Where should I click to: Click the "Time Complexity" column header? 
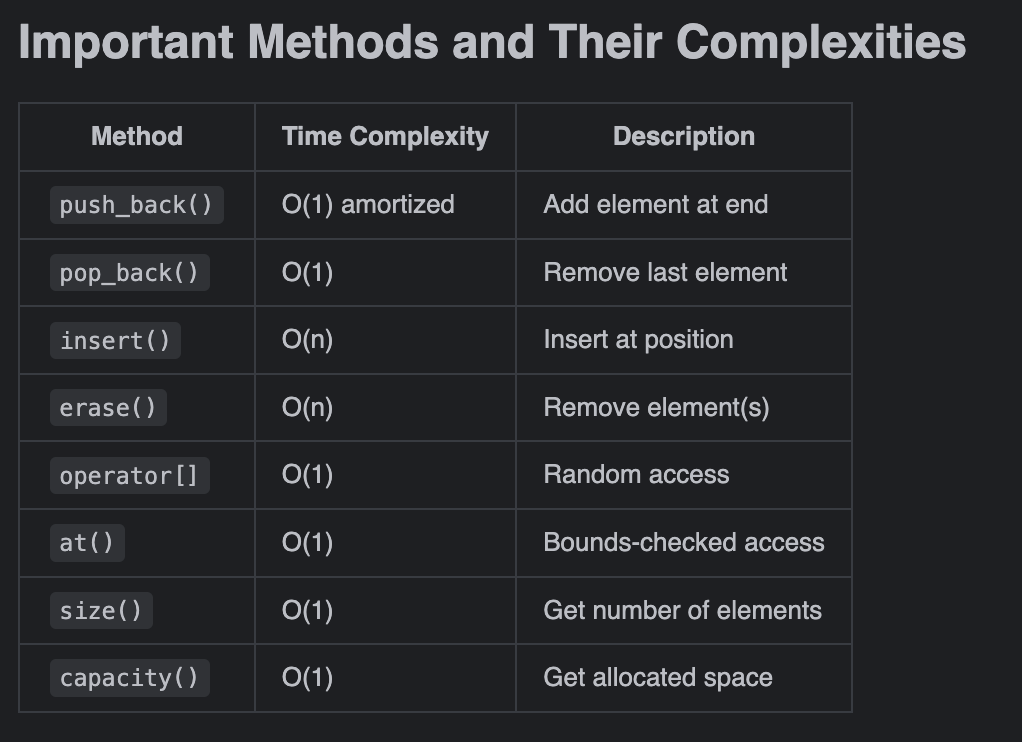pyautogui.click(x=385, y=136)
